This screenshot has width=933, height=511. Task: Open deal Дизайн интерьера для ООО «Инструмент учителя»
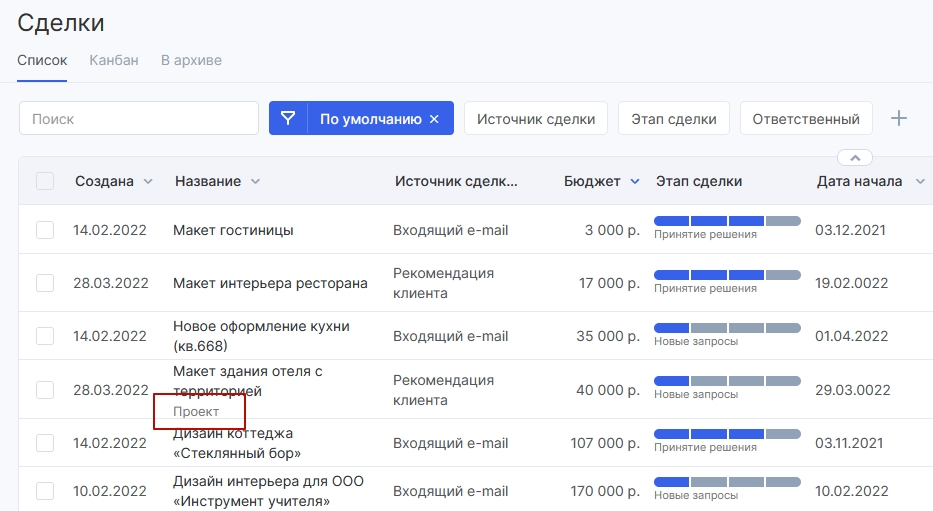[x=268, y=491]
